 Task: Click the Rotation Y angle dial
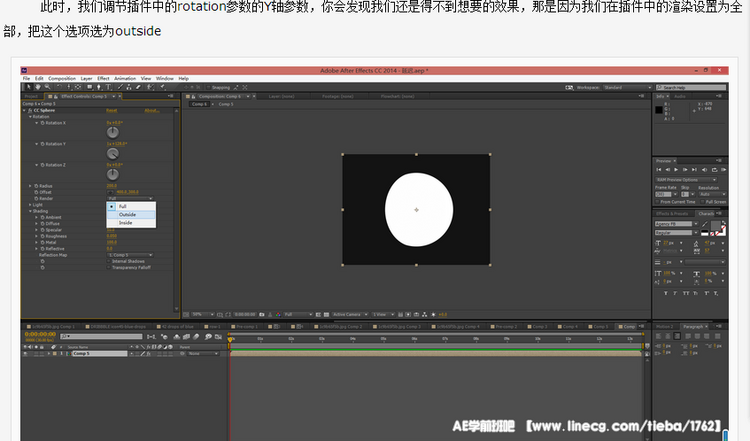[112, 154]
